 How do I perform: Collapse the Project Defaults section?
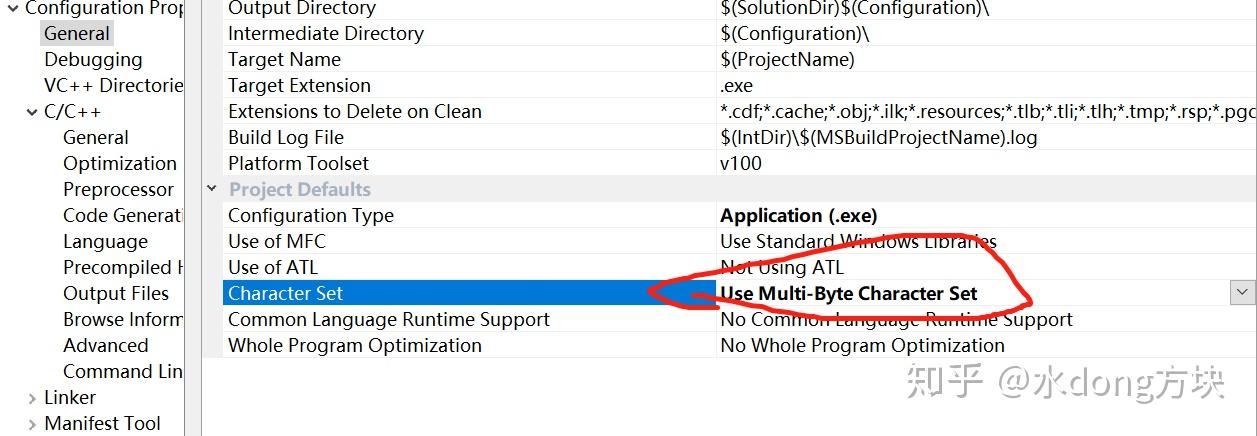coord(212,189)
